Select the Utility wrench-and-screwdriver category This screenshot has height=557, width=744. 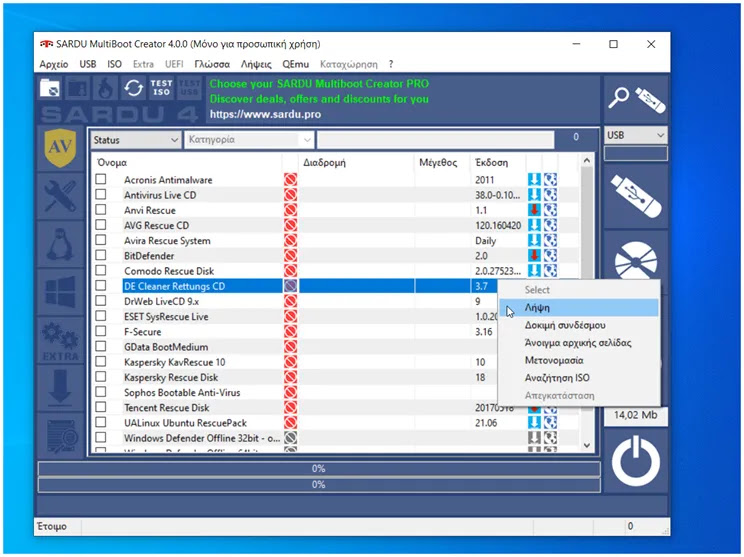point(60,195)
